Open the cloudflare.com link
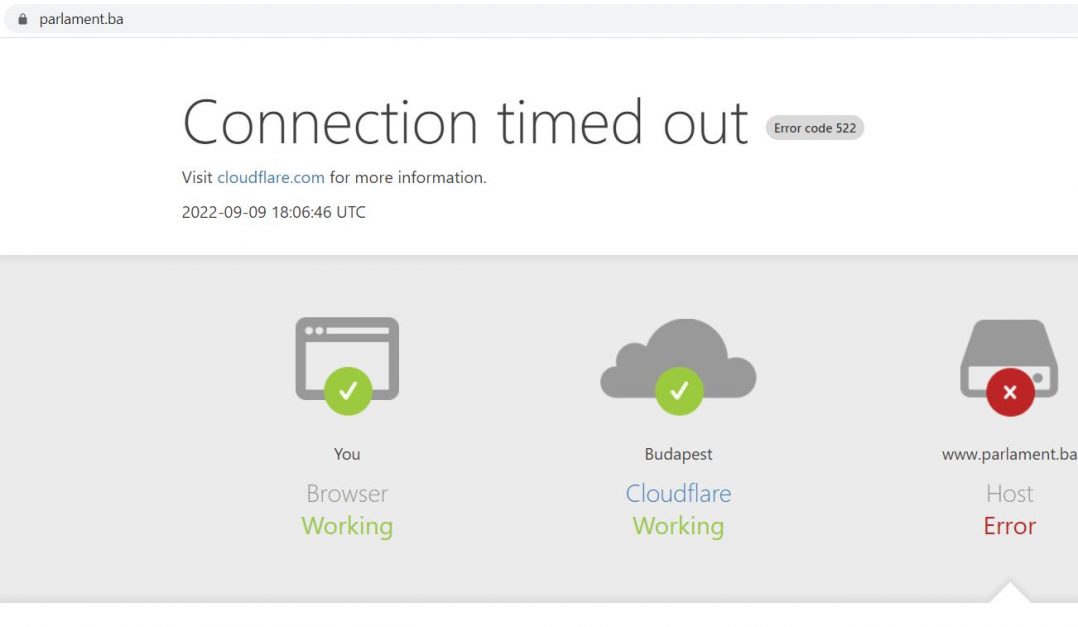 pos(271,177)
